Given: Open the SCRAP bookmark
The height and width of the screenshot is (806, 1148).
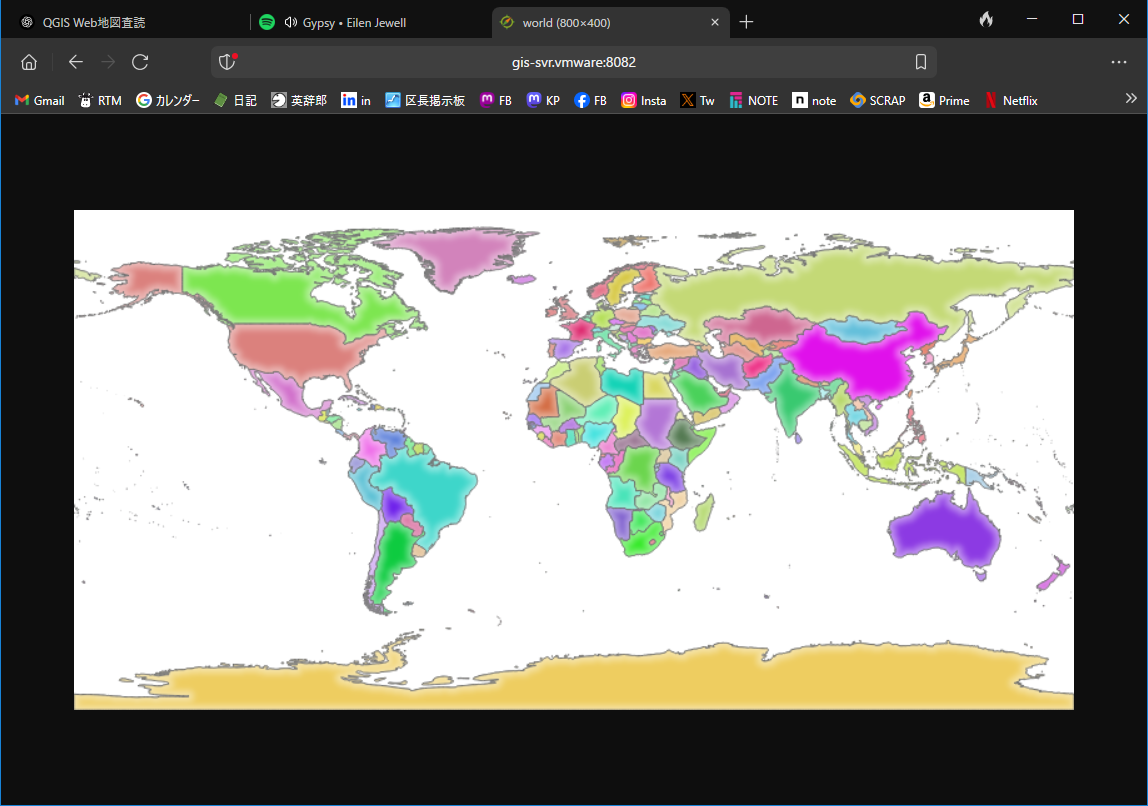Looking at the screenshot, I should (x=878, y=100).
